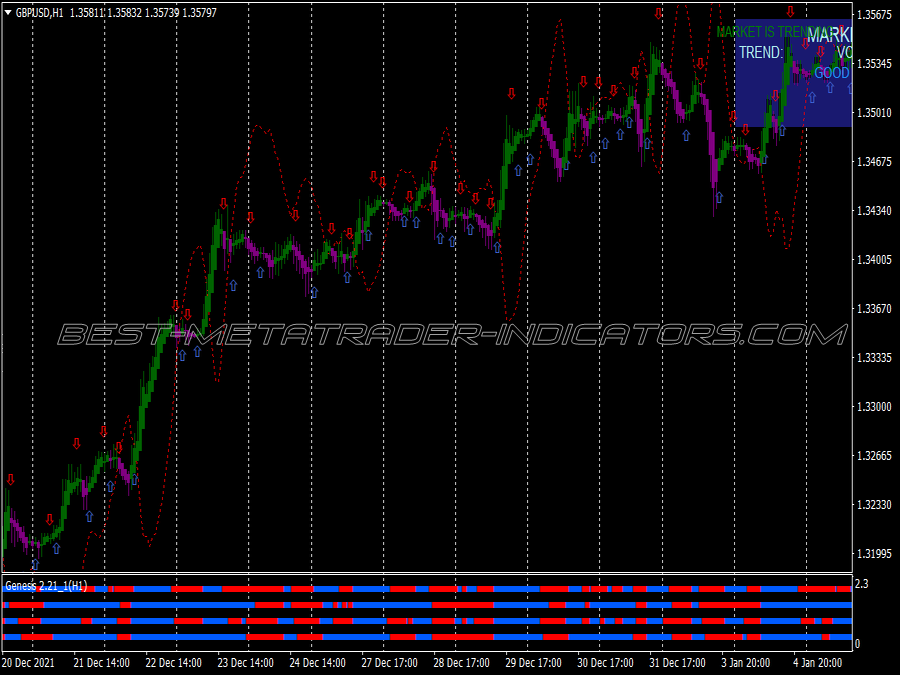Click the 22 Dec 14:00 time label
Screen dimensions: 900x675
click(173, 663)
